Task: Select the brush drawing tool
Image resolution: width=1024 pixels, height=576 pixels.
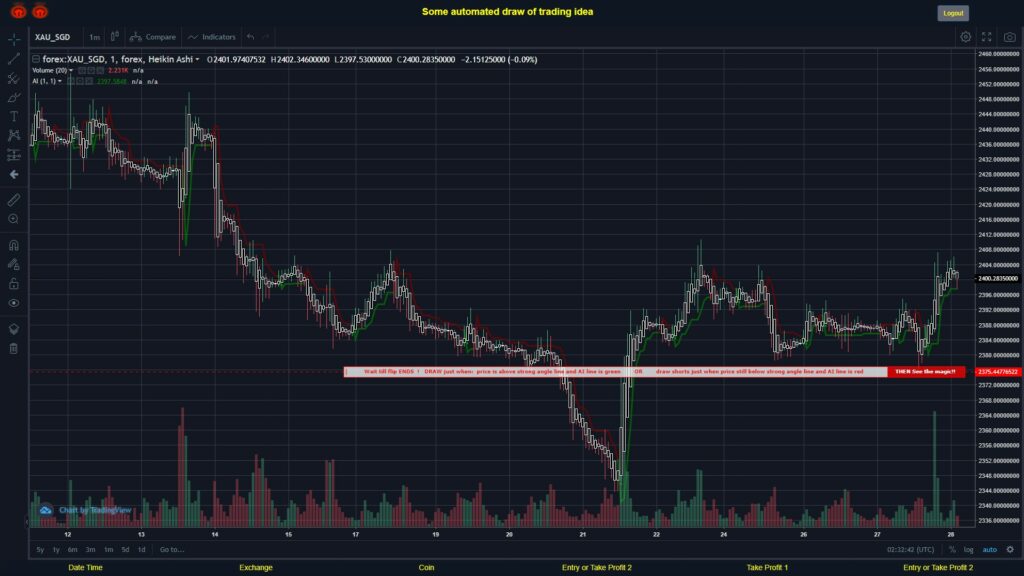Action: click(x=14, y=97)
